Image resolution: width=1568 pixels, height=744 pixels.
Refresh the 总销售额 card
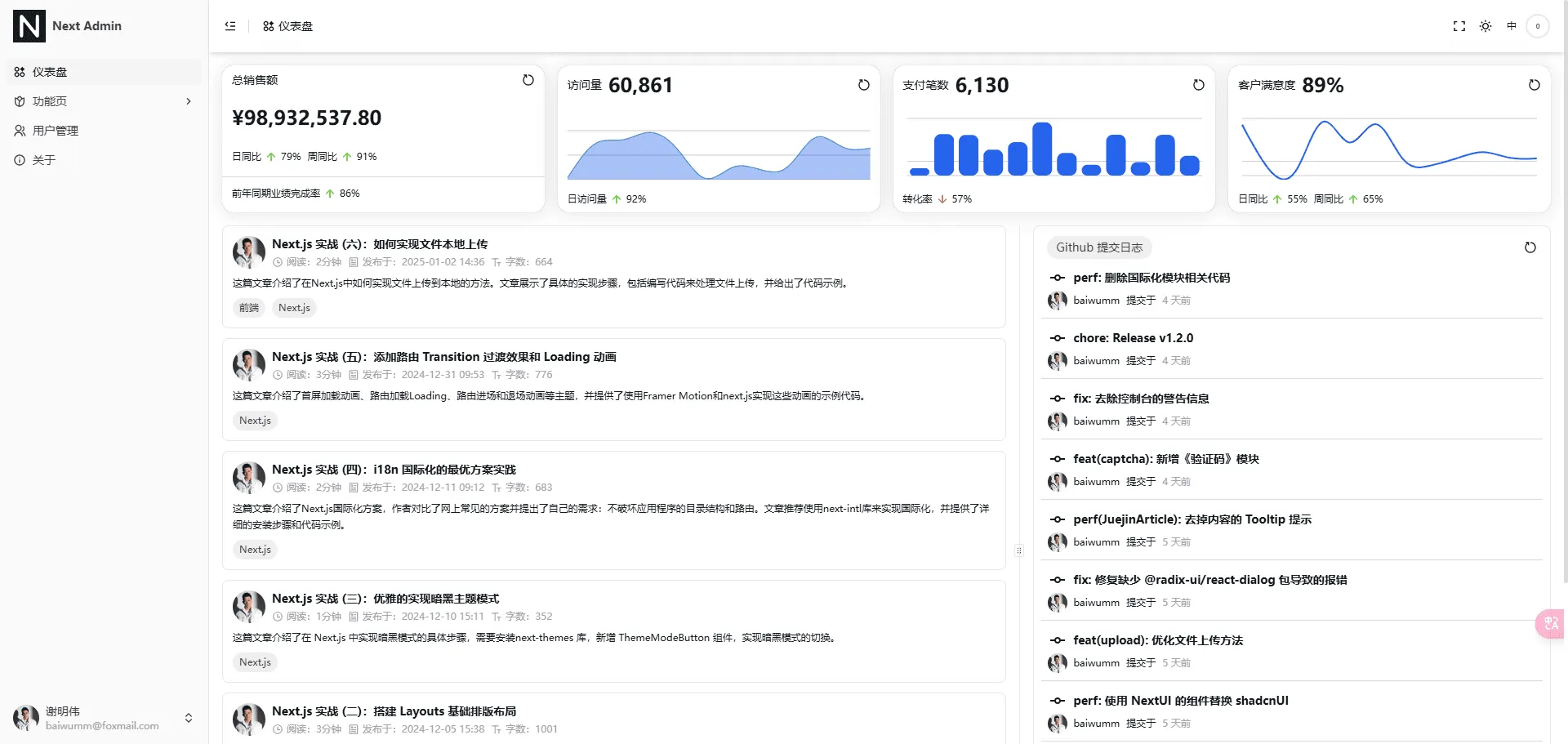click(x=528, y=80)
